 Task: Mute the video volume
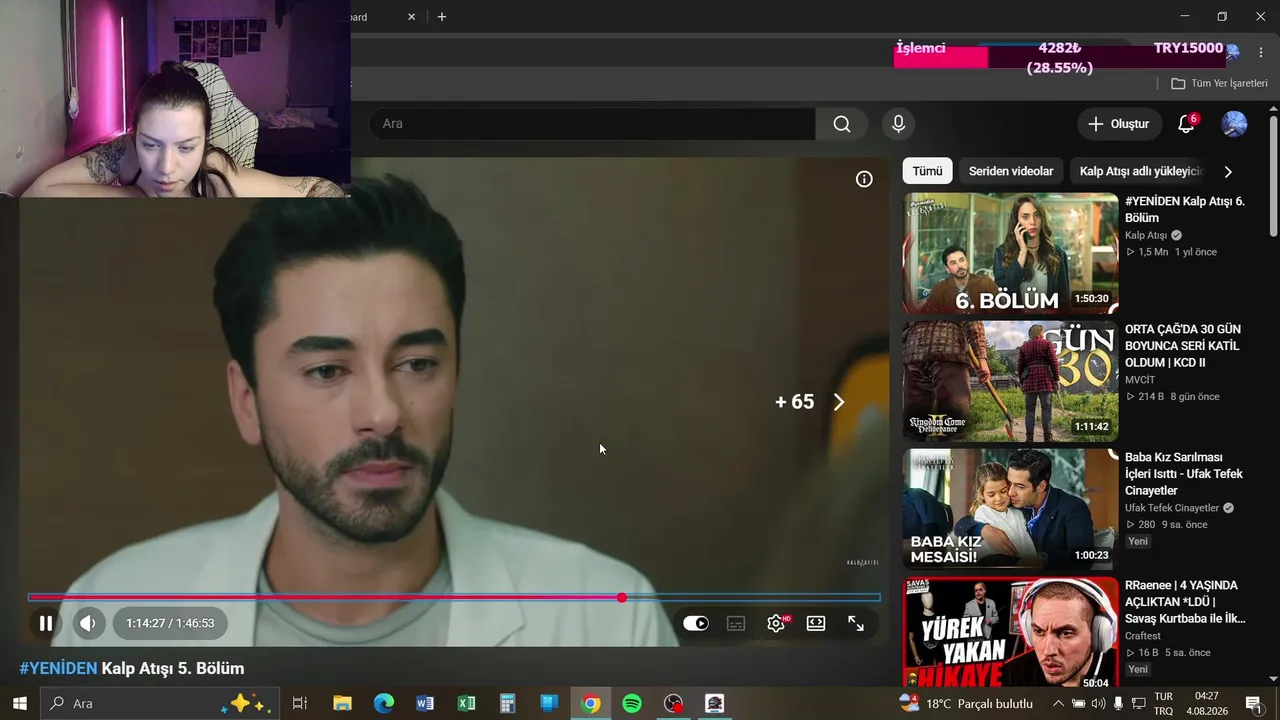88,623
